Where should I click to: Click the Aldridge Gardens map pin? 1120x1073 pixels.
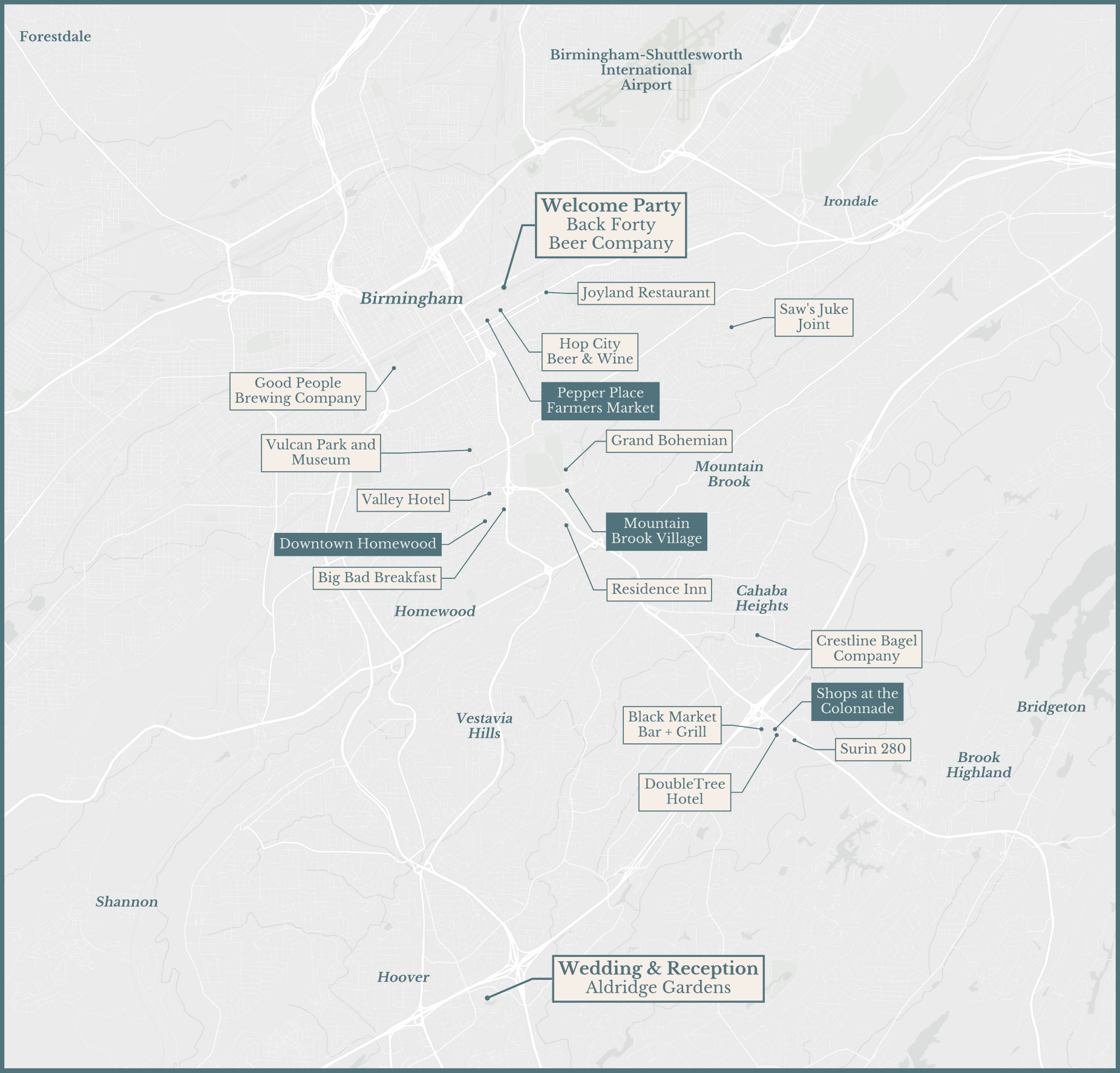pyautogui.click(x=487, y=998)
